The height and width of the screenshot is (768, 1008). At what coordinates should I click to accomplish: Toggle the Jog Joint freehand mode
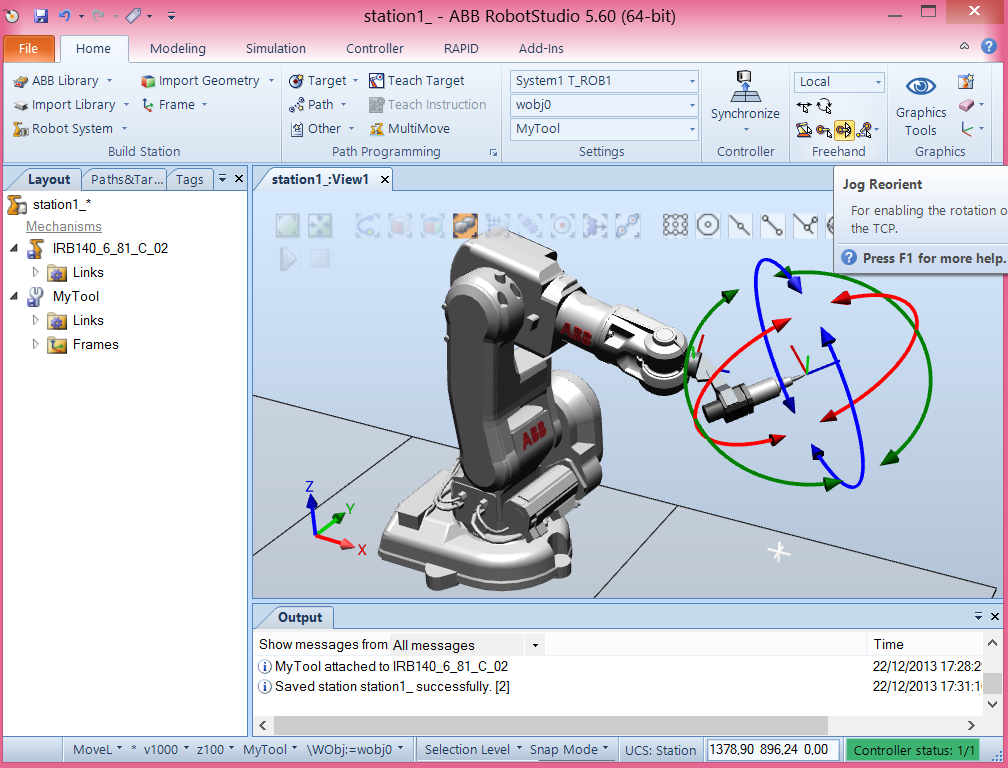[803, 130]
